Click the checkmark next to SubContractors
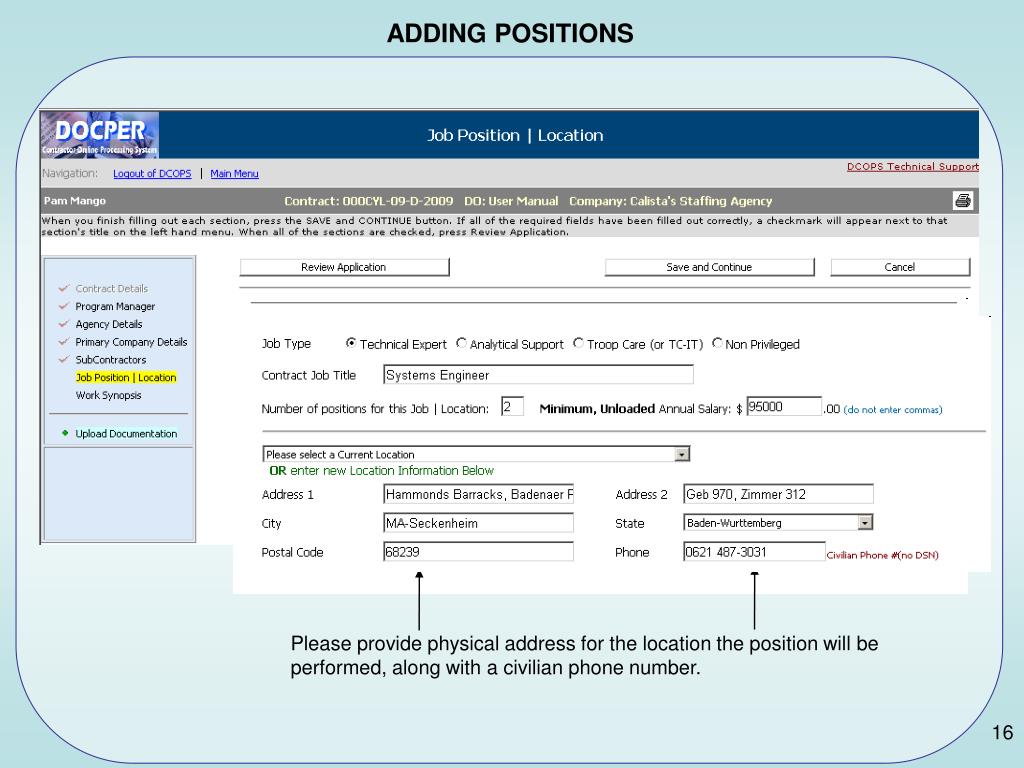Screen dimensions: 1024x768 coord(63,359)
